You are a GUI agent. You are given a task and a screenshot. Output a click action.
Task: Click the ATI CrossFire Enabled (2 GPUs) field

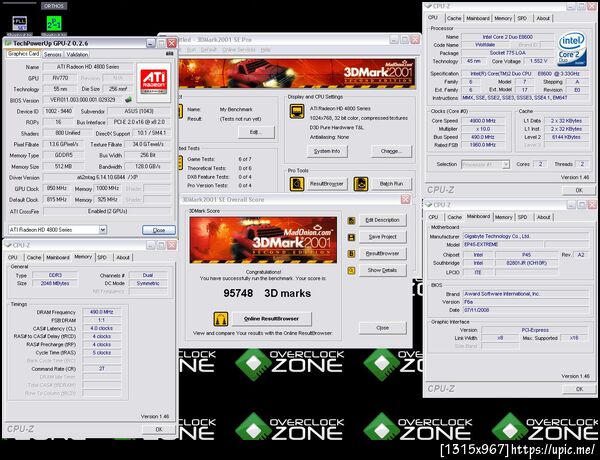pos(107,211)
